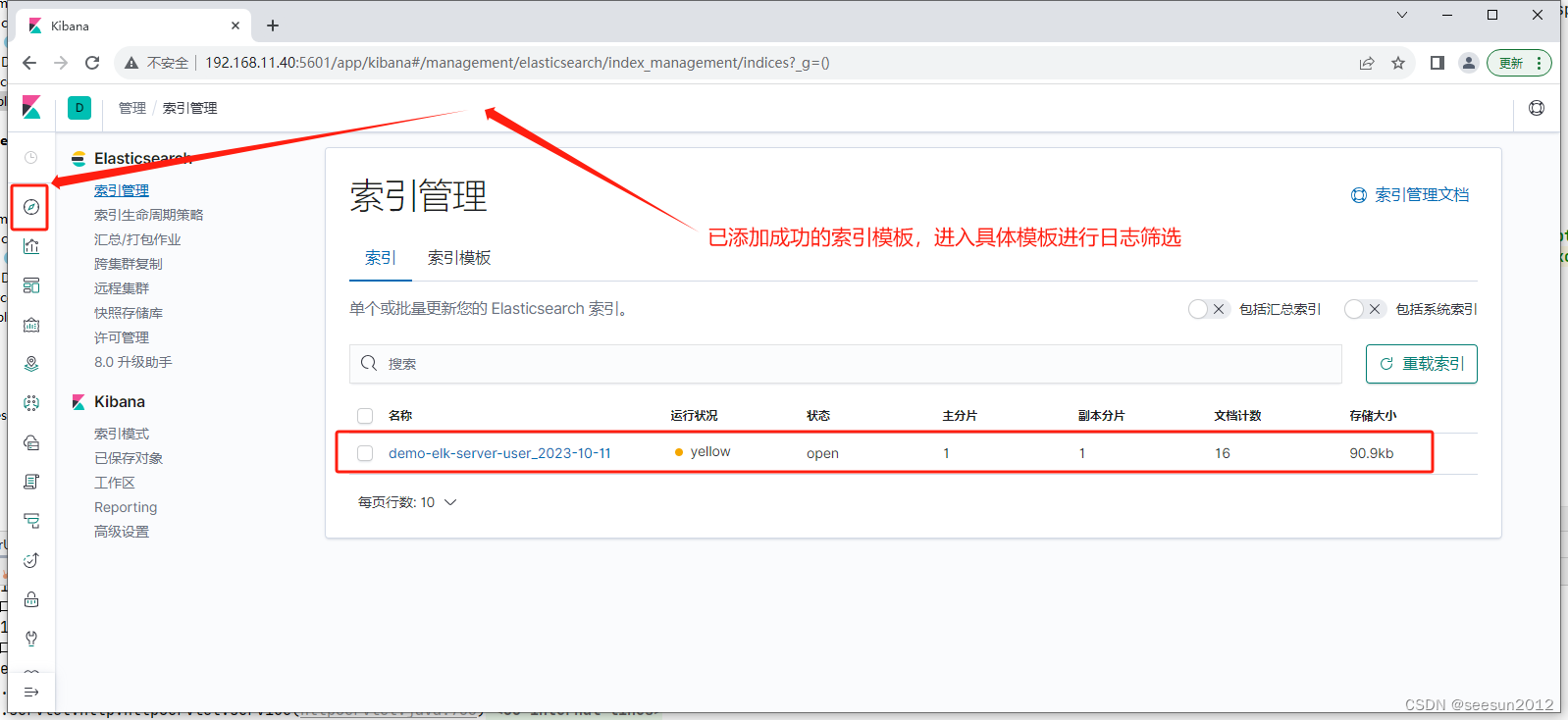Open Machine Learning icon in sidebar
The height and width of the screenshot is (720, 1568).
click(x=31, y=403)
